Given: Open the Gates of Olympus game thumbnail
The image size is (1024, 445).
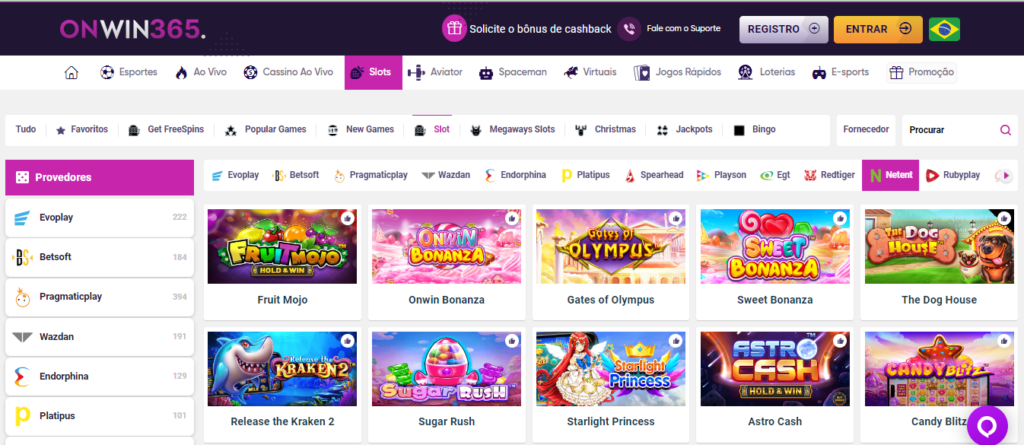Looking at the screenshot, I should pyautogui.click(x=611, y=246).
